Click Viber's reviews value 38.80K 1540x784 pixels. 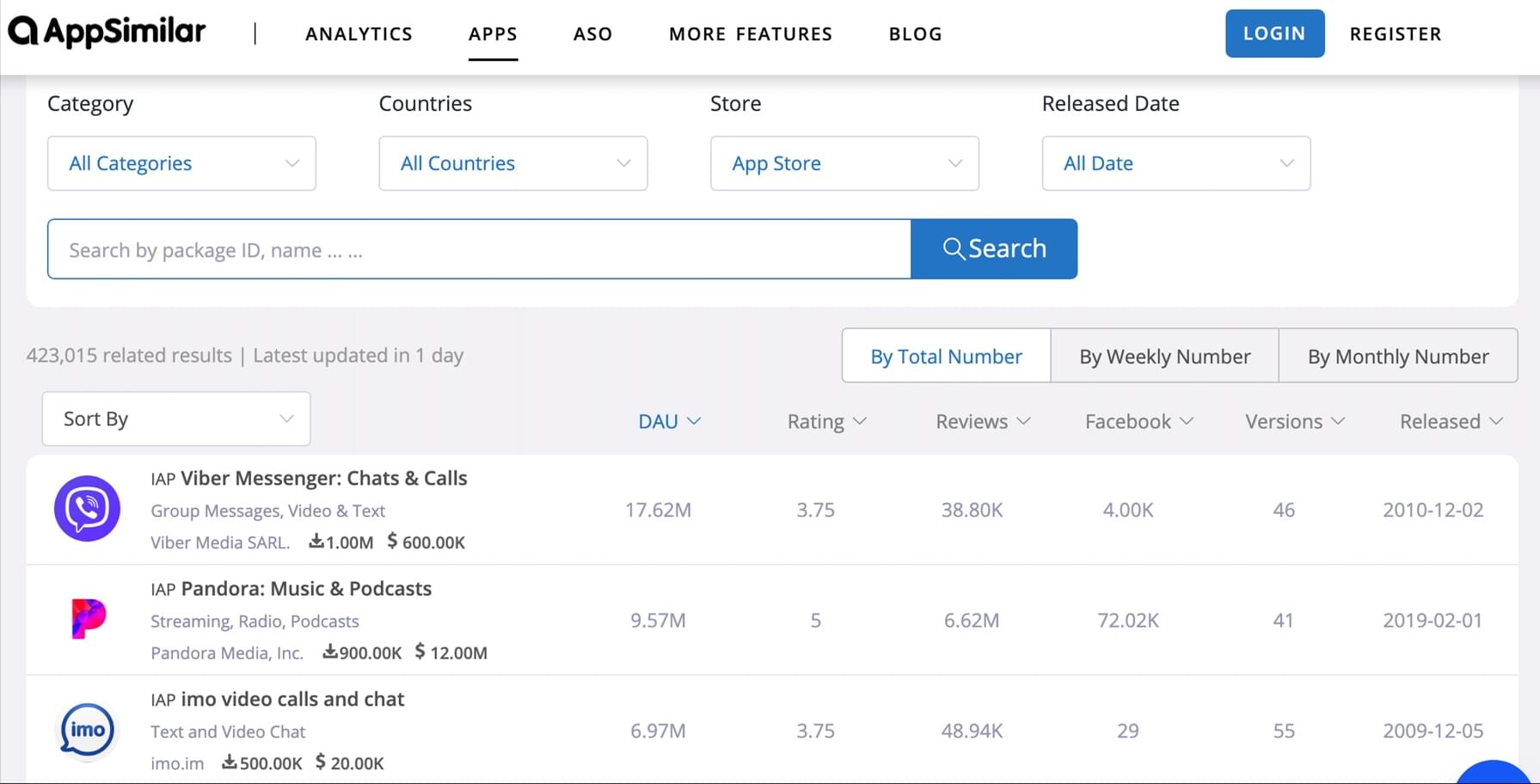972,510
